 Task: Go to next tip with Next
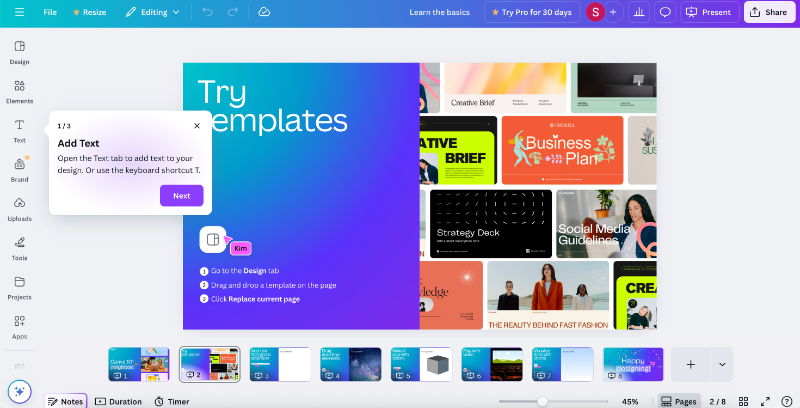182,196
